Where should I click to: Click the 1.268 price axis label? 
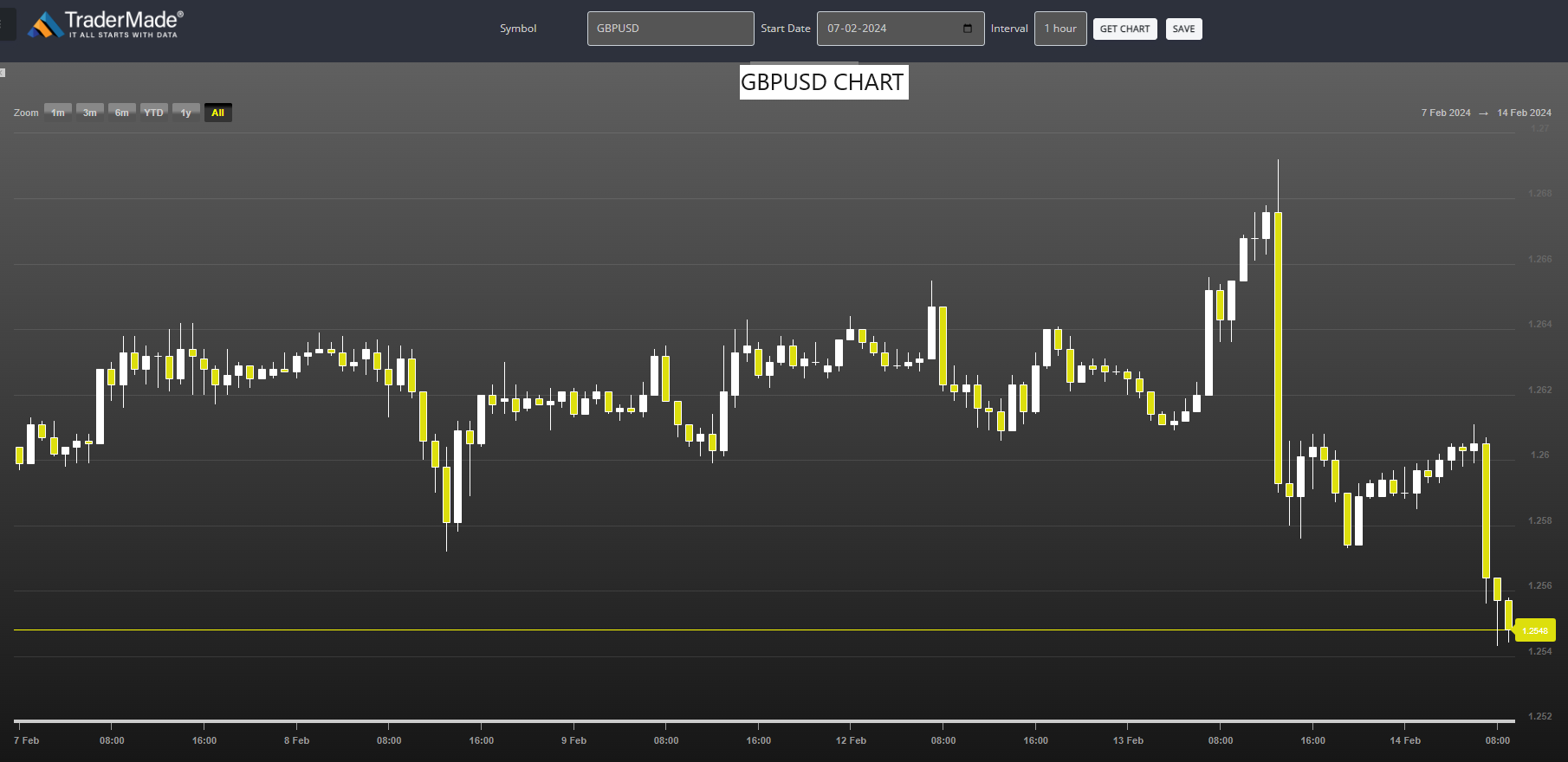click(1540, 193)
